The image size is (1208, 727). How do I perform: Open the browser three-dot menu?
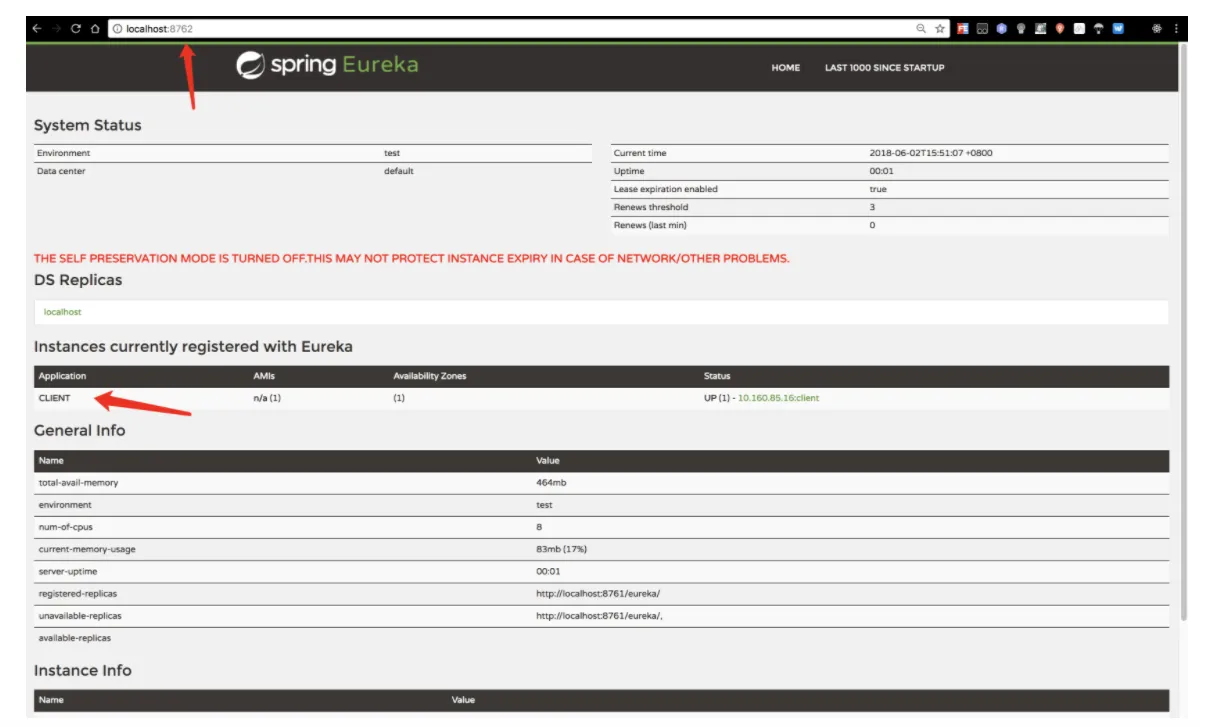coord(1176,29)
